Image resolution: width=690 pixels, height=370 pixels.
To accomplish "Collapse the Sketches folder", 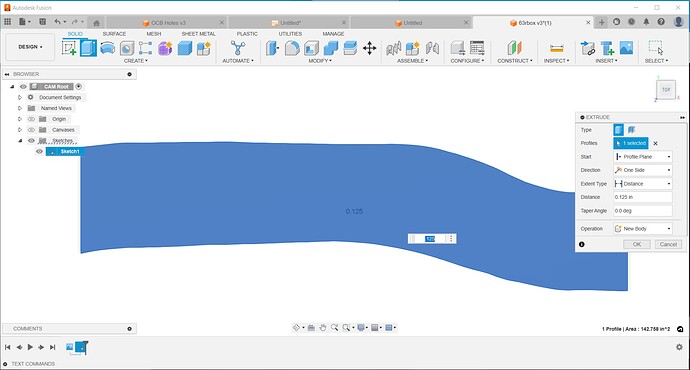I will (x=20, y=141).
